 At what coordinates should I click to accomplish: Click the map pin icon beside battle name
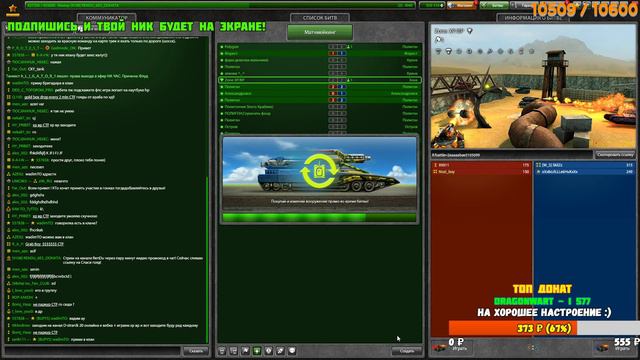click(470, 31)
